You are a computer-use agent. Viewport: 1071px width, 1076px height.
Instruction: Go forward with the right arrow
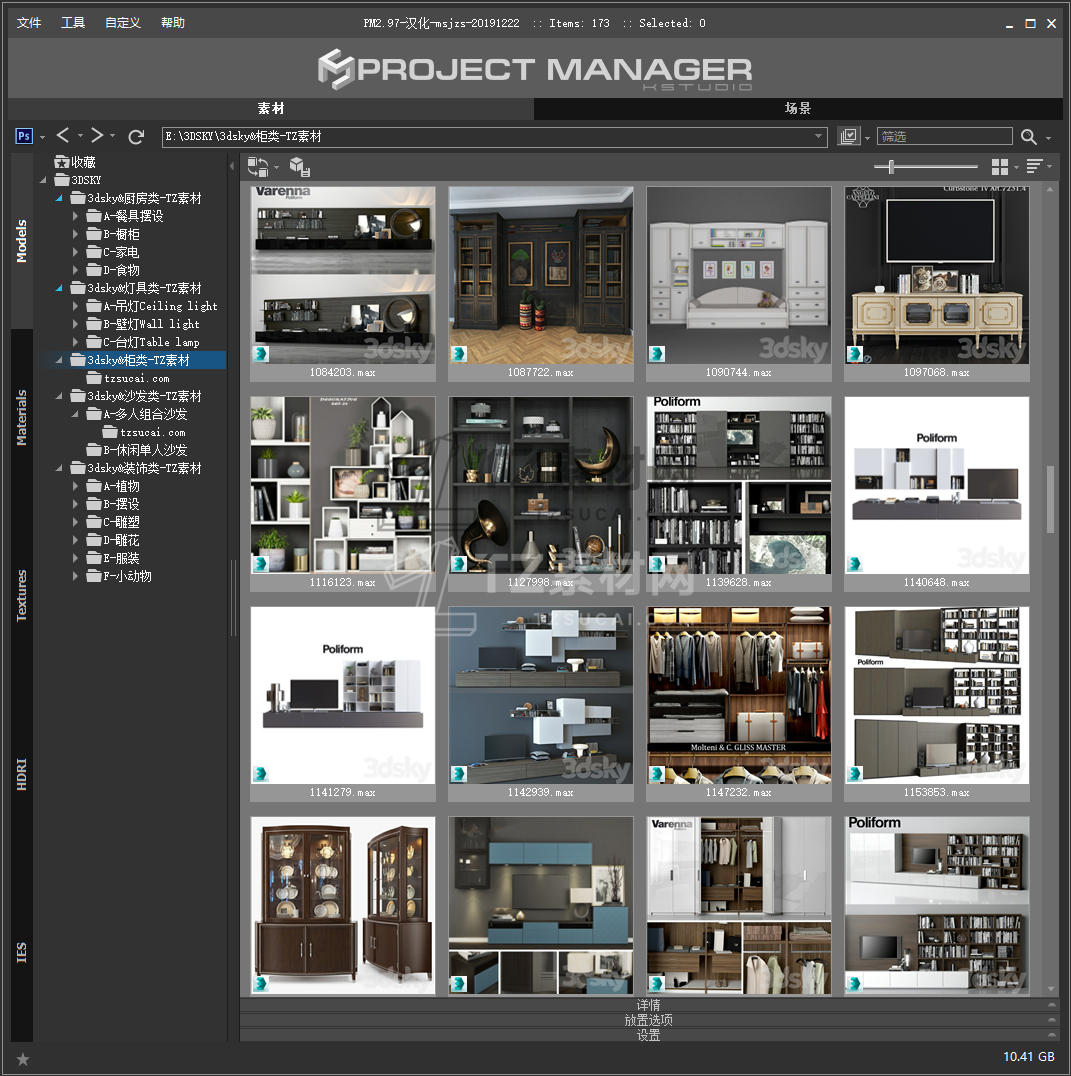97,136
